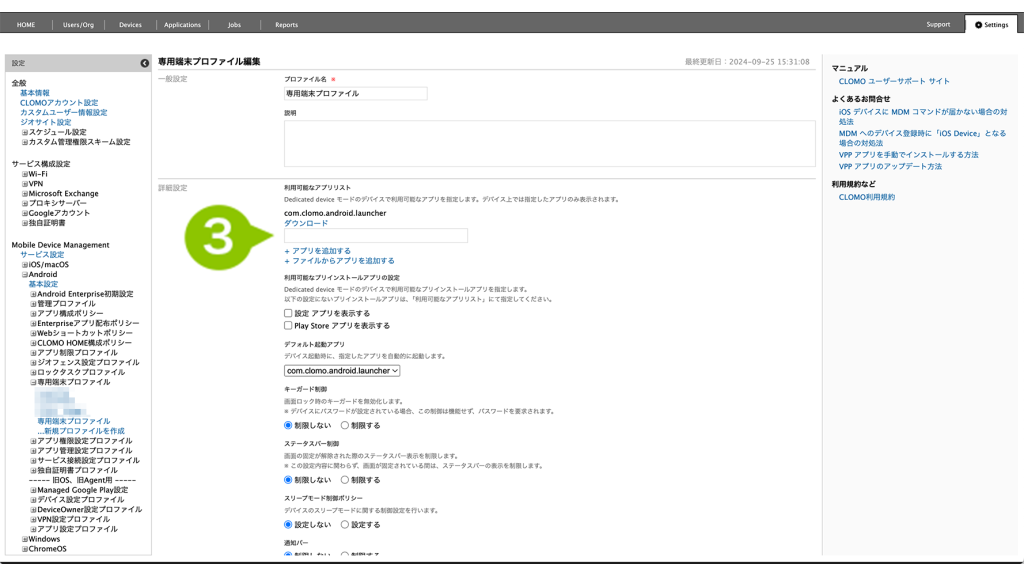Expand the カスタム管理権限スキーム設定 node

tap(25, 142)
